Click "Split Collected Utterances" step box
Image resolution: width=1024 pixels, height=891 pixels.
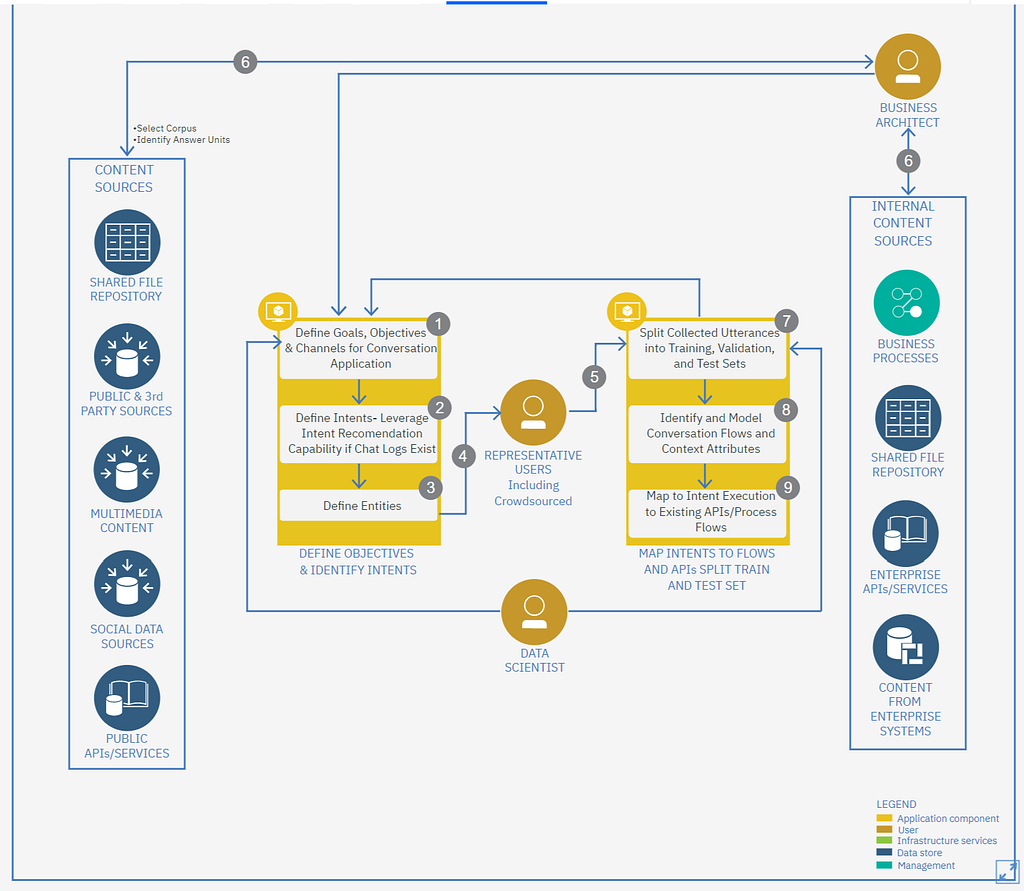pos(707,349)
